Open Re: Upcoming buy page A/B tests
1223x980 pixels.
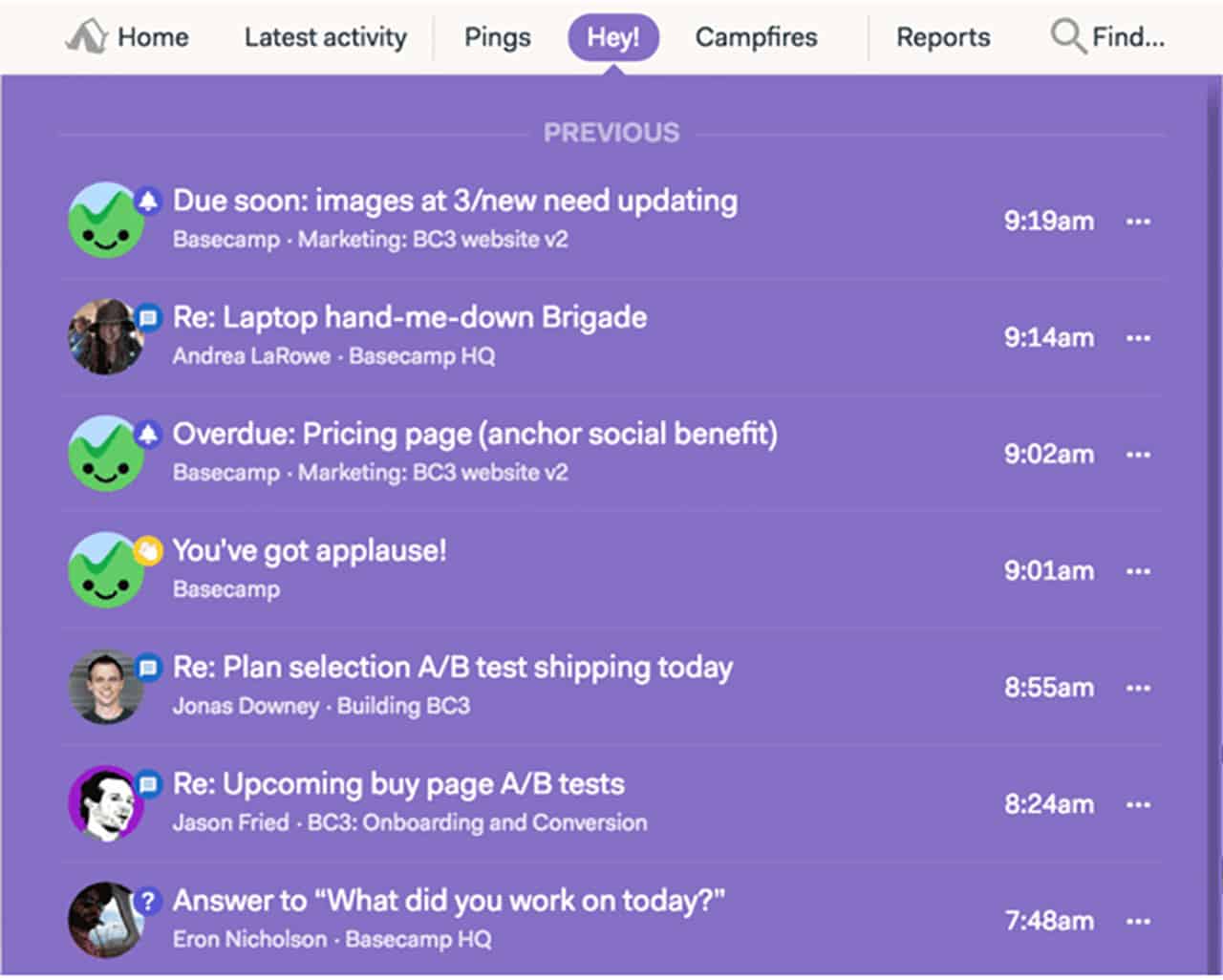pyautogui.click(x=398, y=784)
